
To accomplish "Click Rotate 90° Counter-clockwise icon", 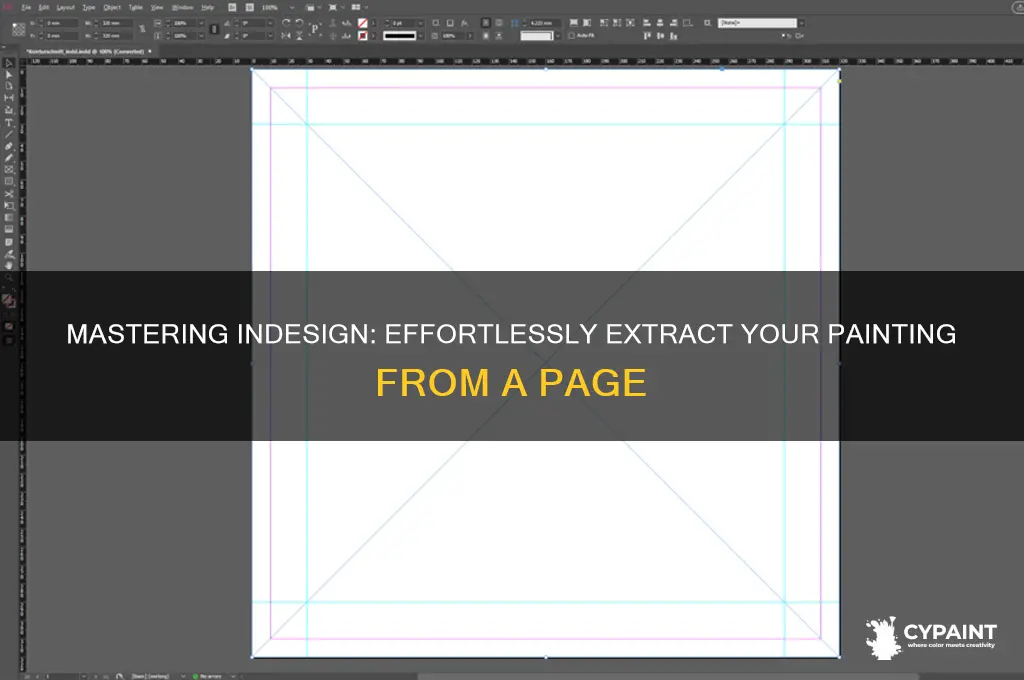I will pyautogui.click(x=299, y=23).
